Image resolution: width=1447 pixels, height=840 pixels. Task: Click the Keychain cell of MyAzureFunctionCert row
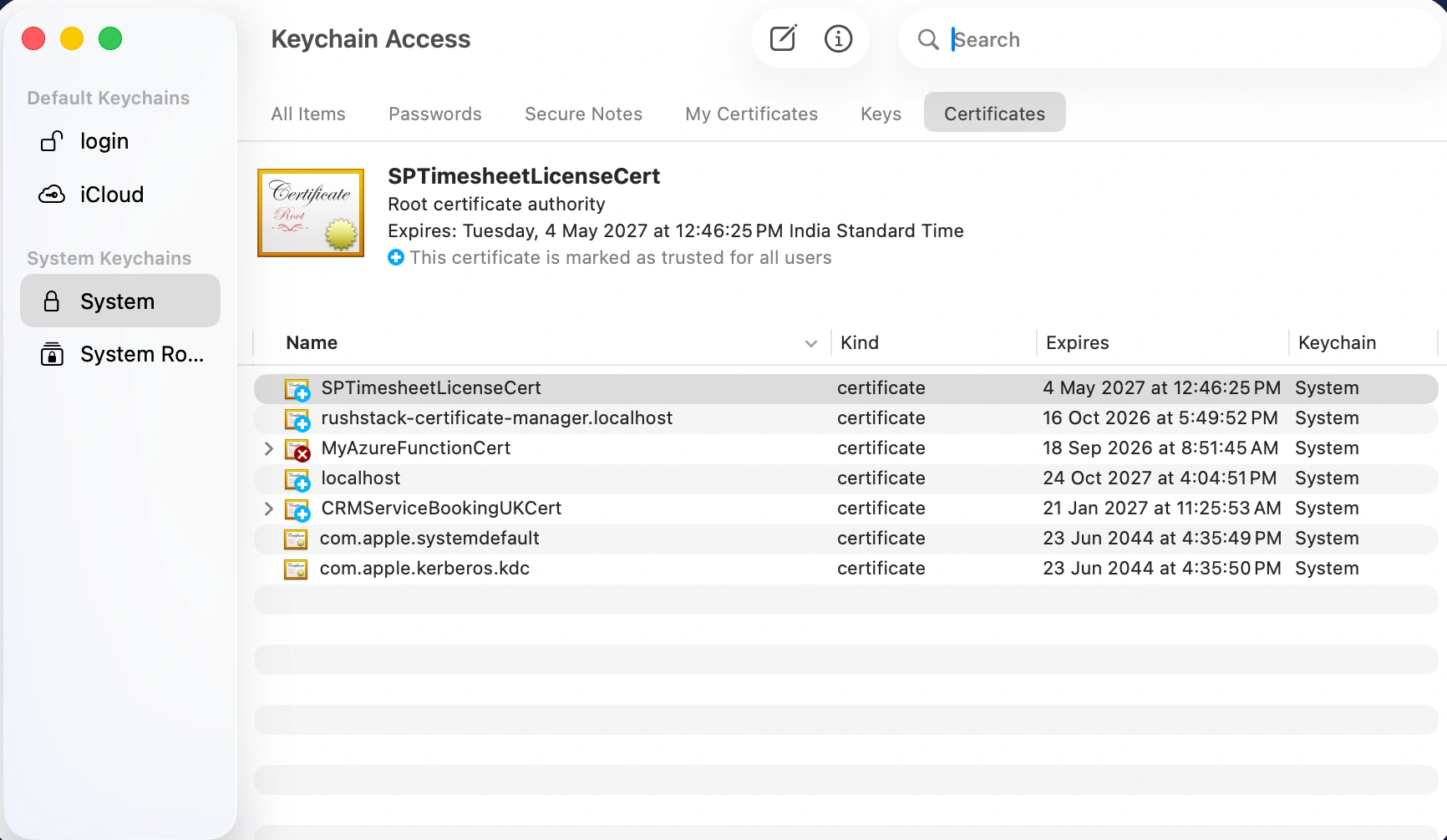click(x=1327, y=448)
